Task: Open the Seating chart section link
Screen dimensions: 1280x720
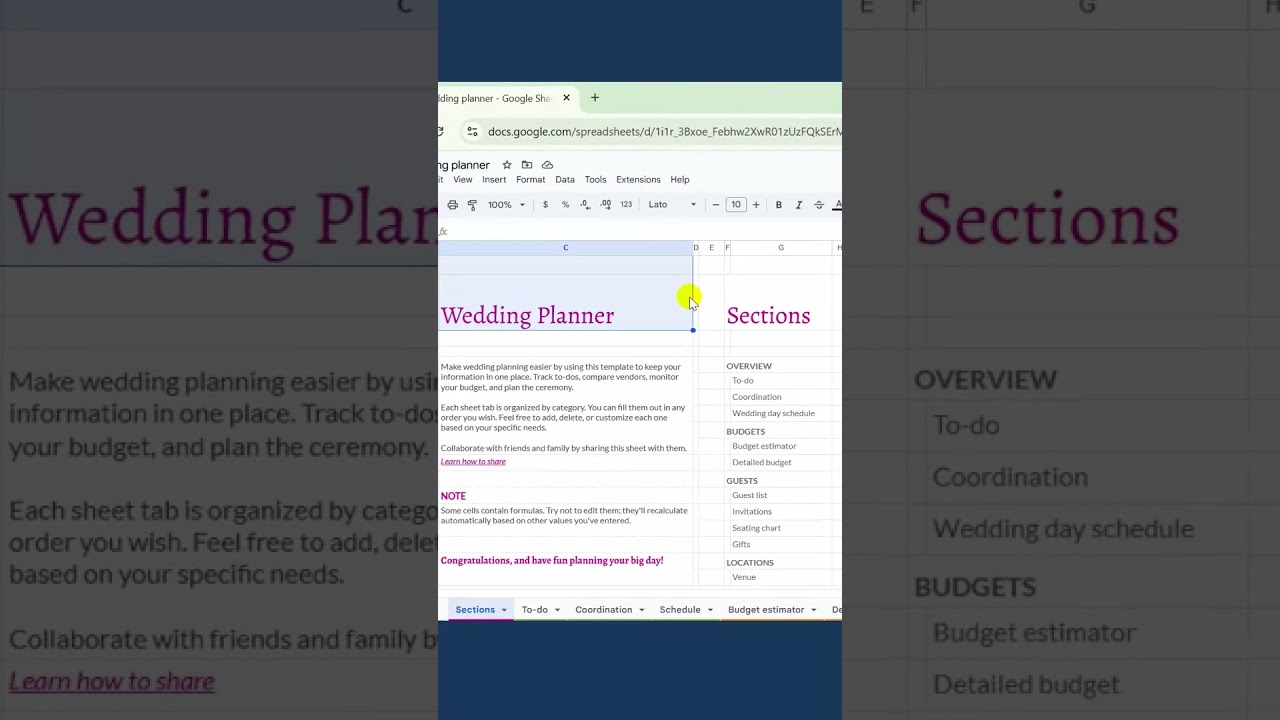Action: [756, 528]
